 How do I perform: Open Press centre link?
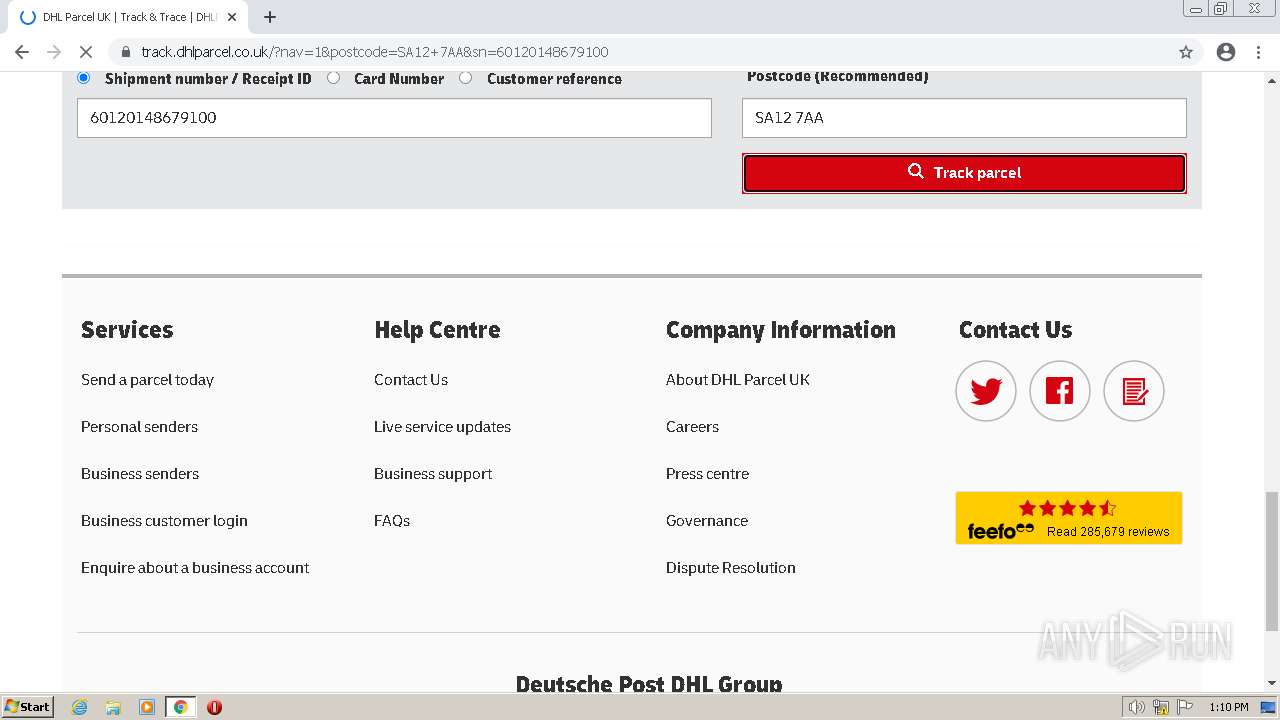[x=707, y=474]
